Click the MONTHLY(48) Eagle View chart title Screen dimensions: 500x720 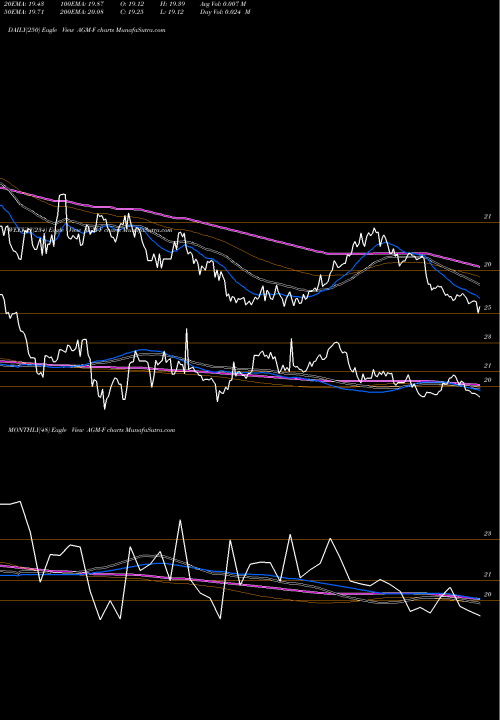click(x=91, y=430)
